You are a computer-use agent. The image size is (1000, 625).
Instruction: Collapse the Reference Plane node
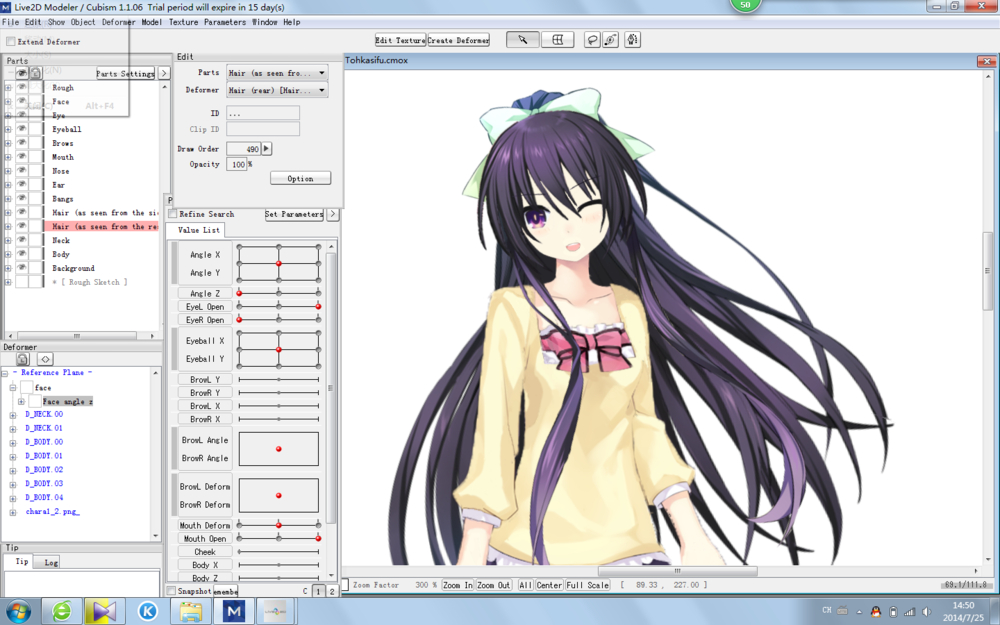pos(4,372)
